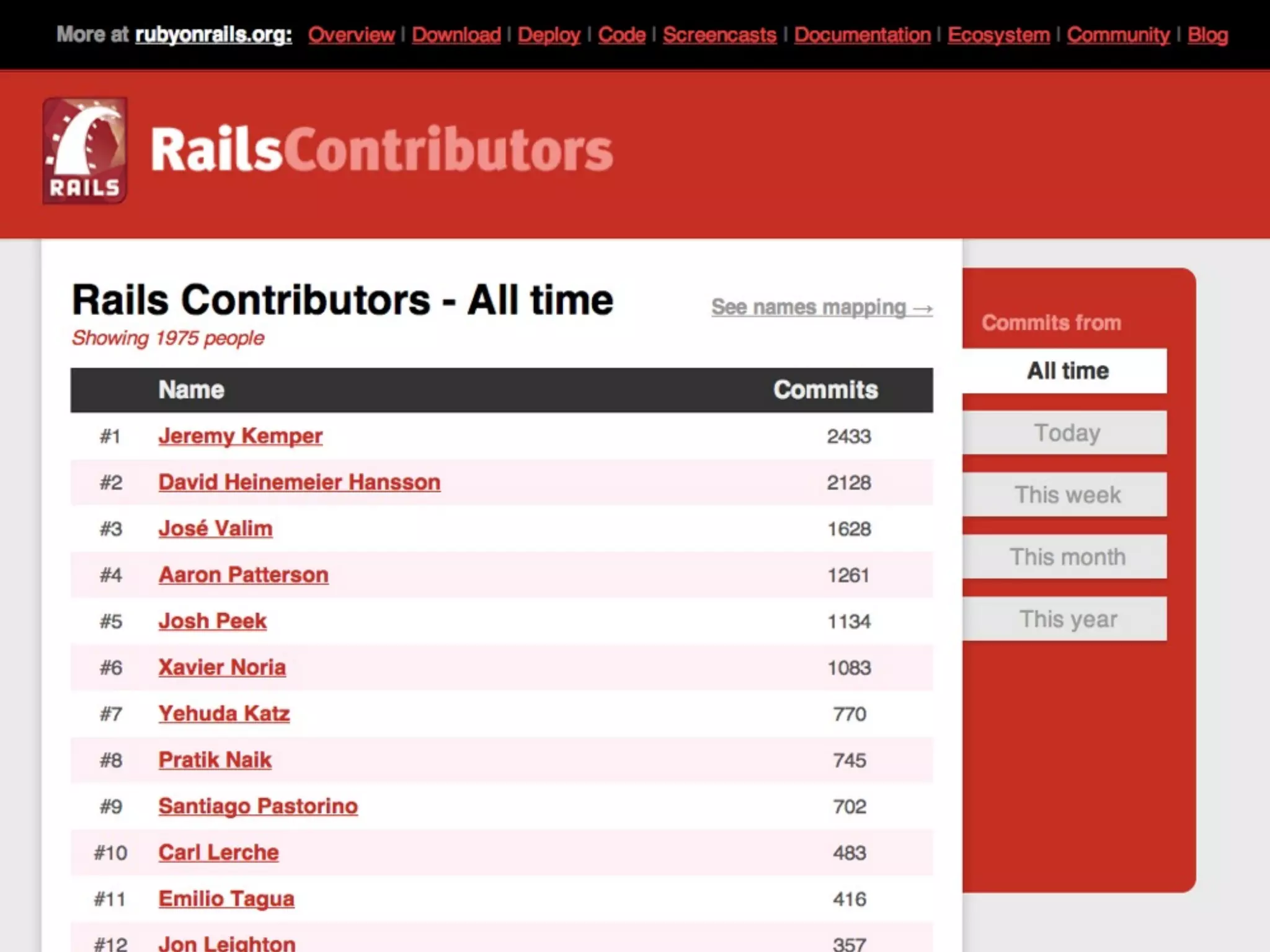Navigate to Documentation in top bar
Screen dimensions: 1270x952
point(862,35)
